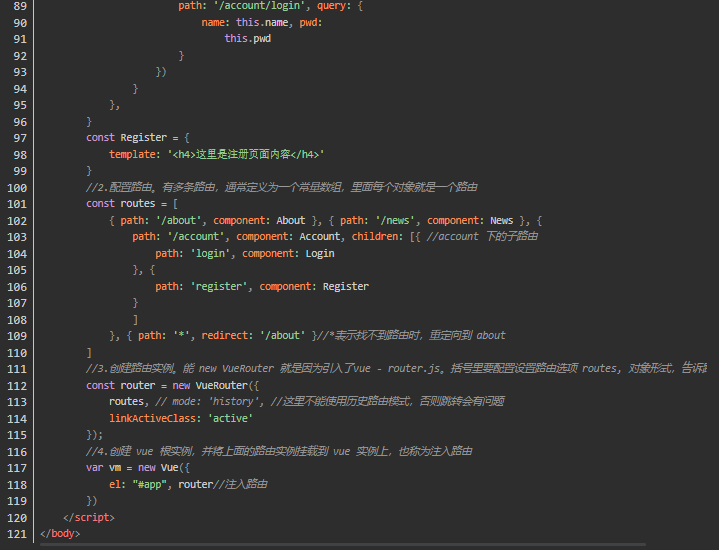Image resolution: width=720 pixels, height=559 pixels.
Task: Click 'VueRouter' constructor on line 112
Action: point(222,385)
